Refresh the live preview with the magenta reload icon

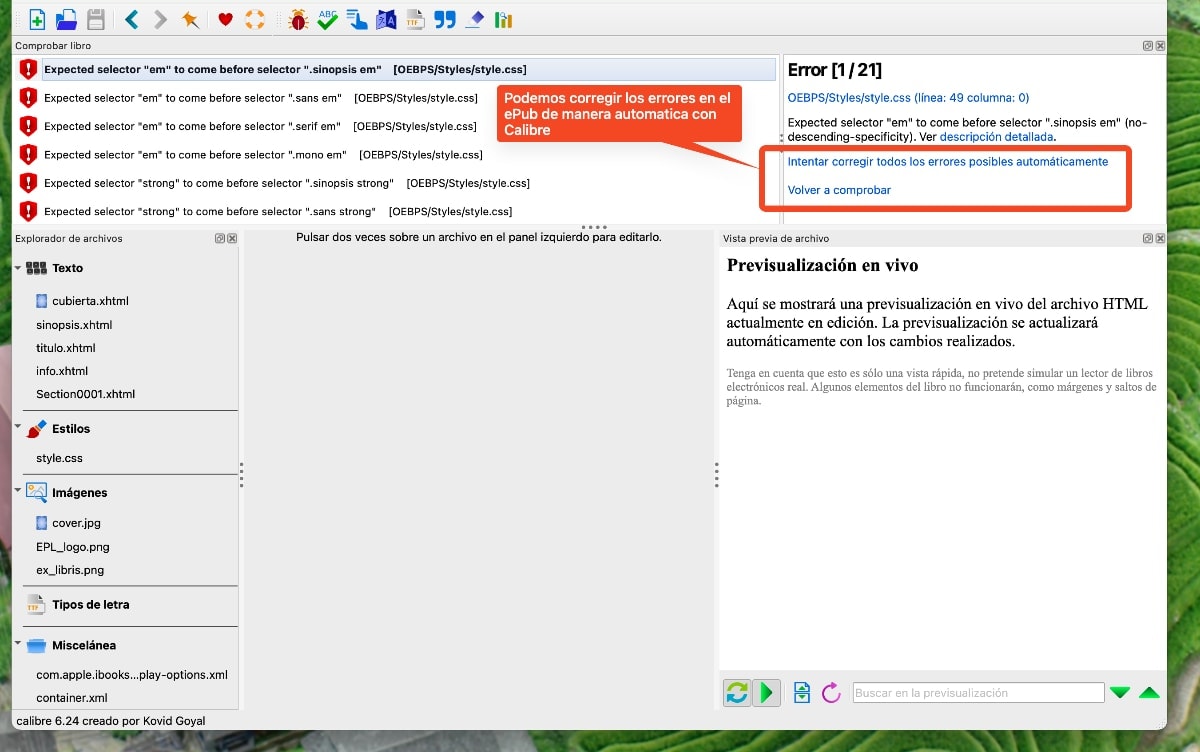click(829, 692)
